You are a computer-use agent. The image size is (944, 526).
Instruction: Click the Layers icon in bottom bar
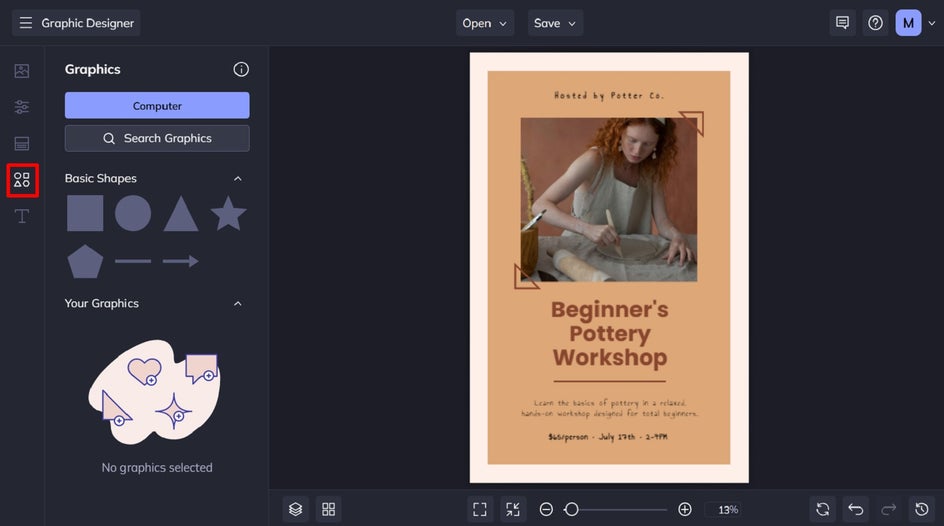click(x=295, y=509)
